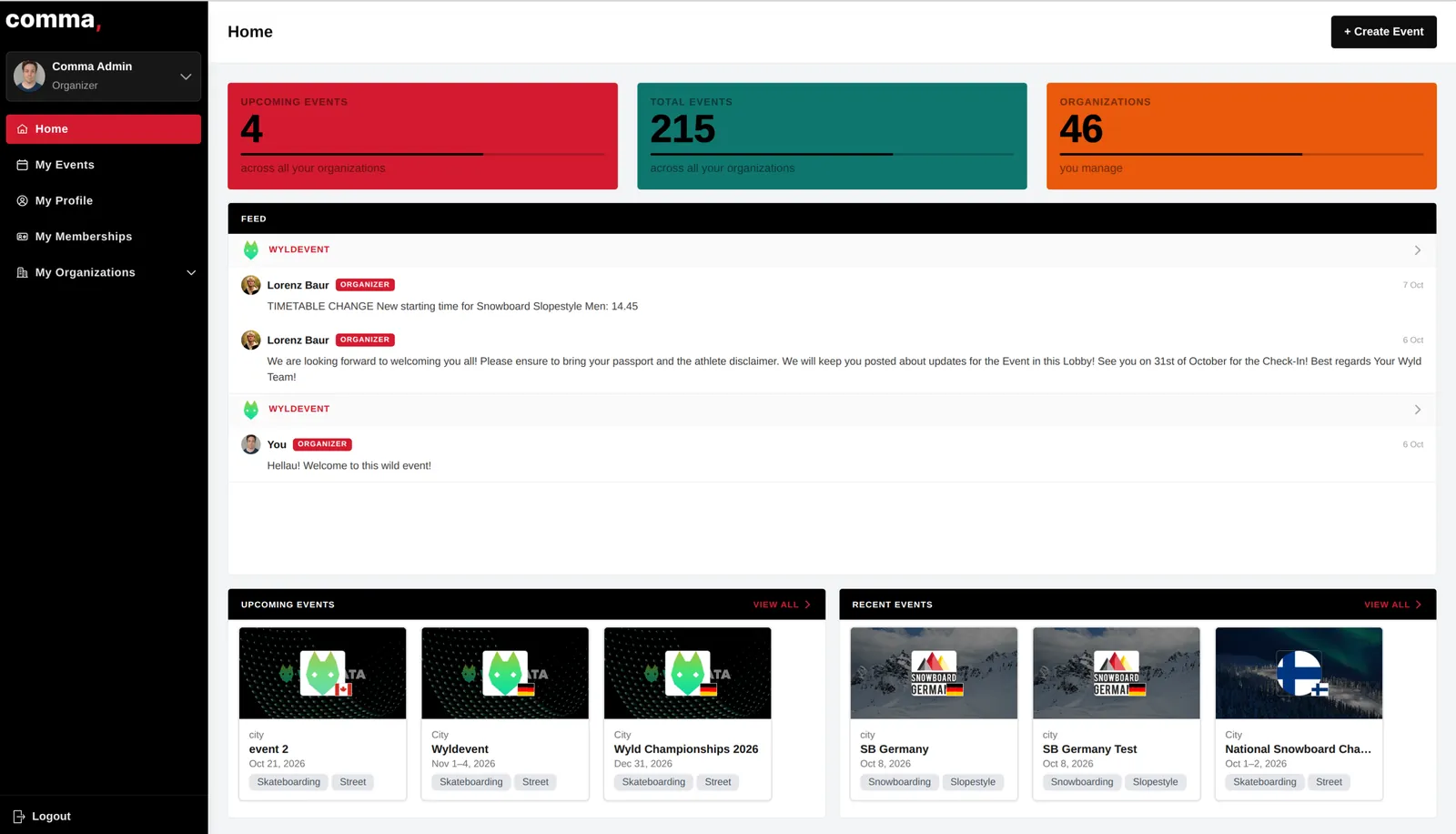This screenshot has width=1456, height=834.
Task: Click the second WYLDEVENT feed logo icon
Action: click(x=251, y=410)
